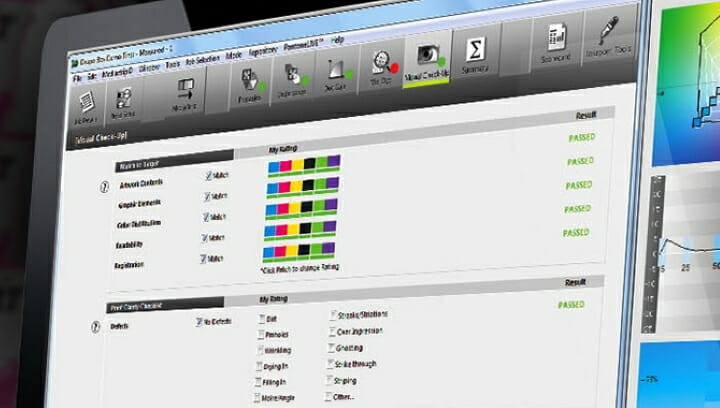720x408 pixels.
Task: Open the Tools menu
Action: (173, 65)
